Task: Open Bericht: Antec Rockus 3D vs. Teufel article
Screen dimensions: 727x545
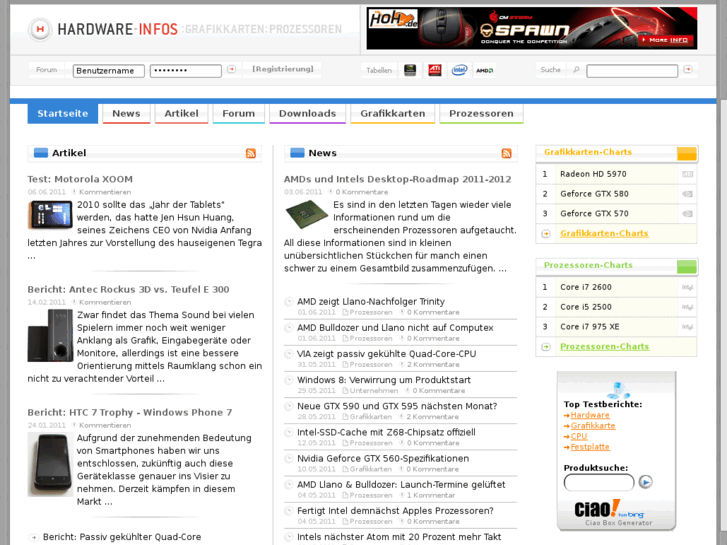Action: 128,289
